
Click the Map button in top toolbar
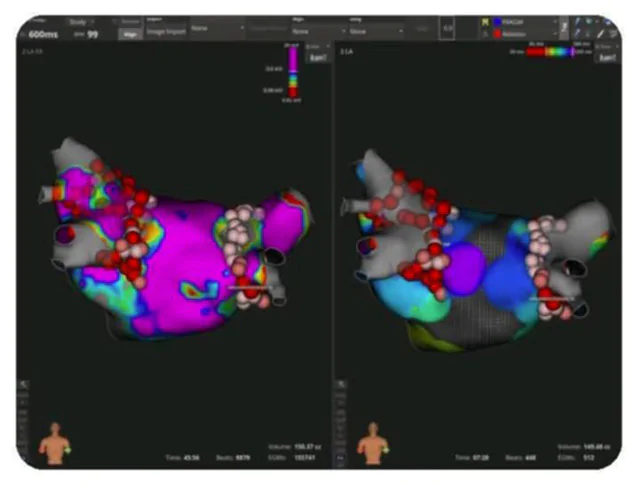[x=130, y=34]
